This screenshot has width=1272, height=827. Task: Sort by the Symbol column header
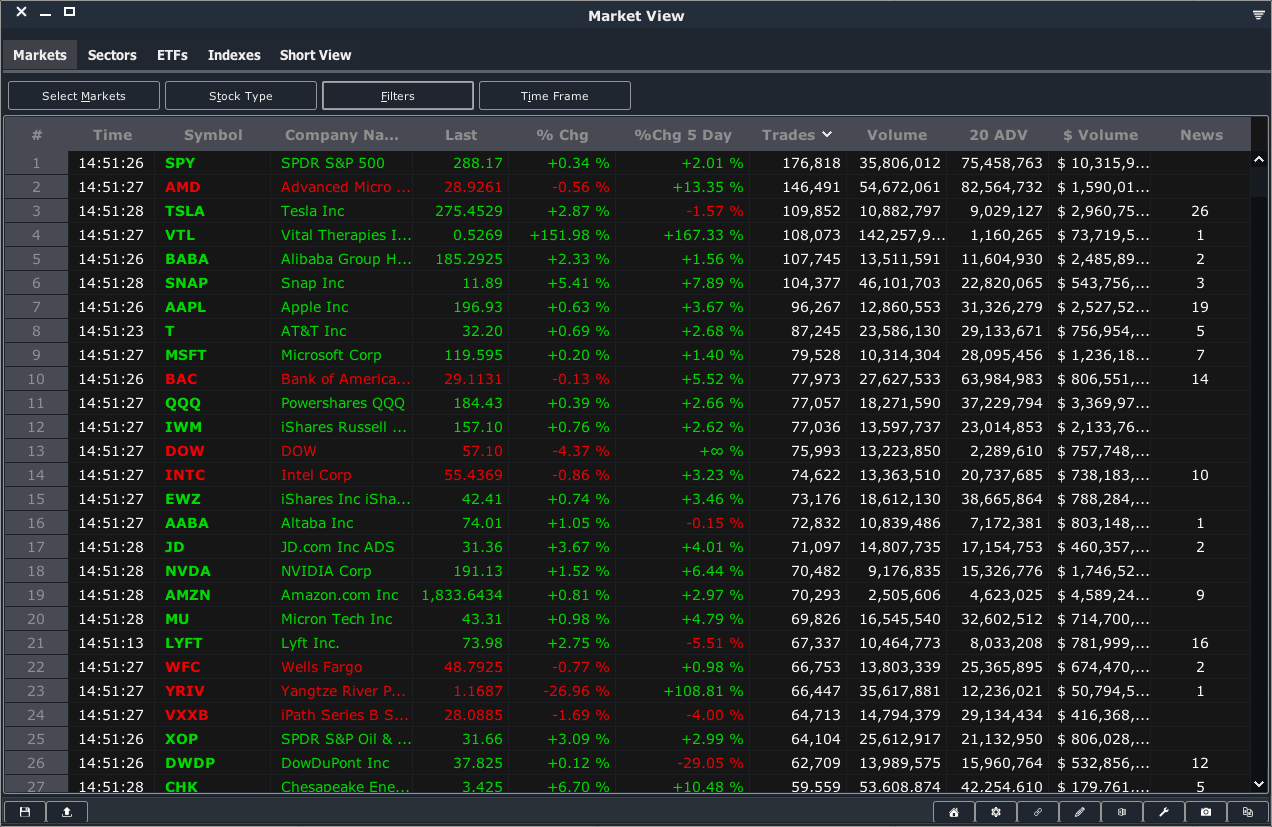point(213,135)
